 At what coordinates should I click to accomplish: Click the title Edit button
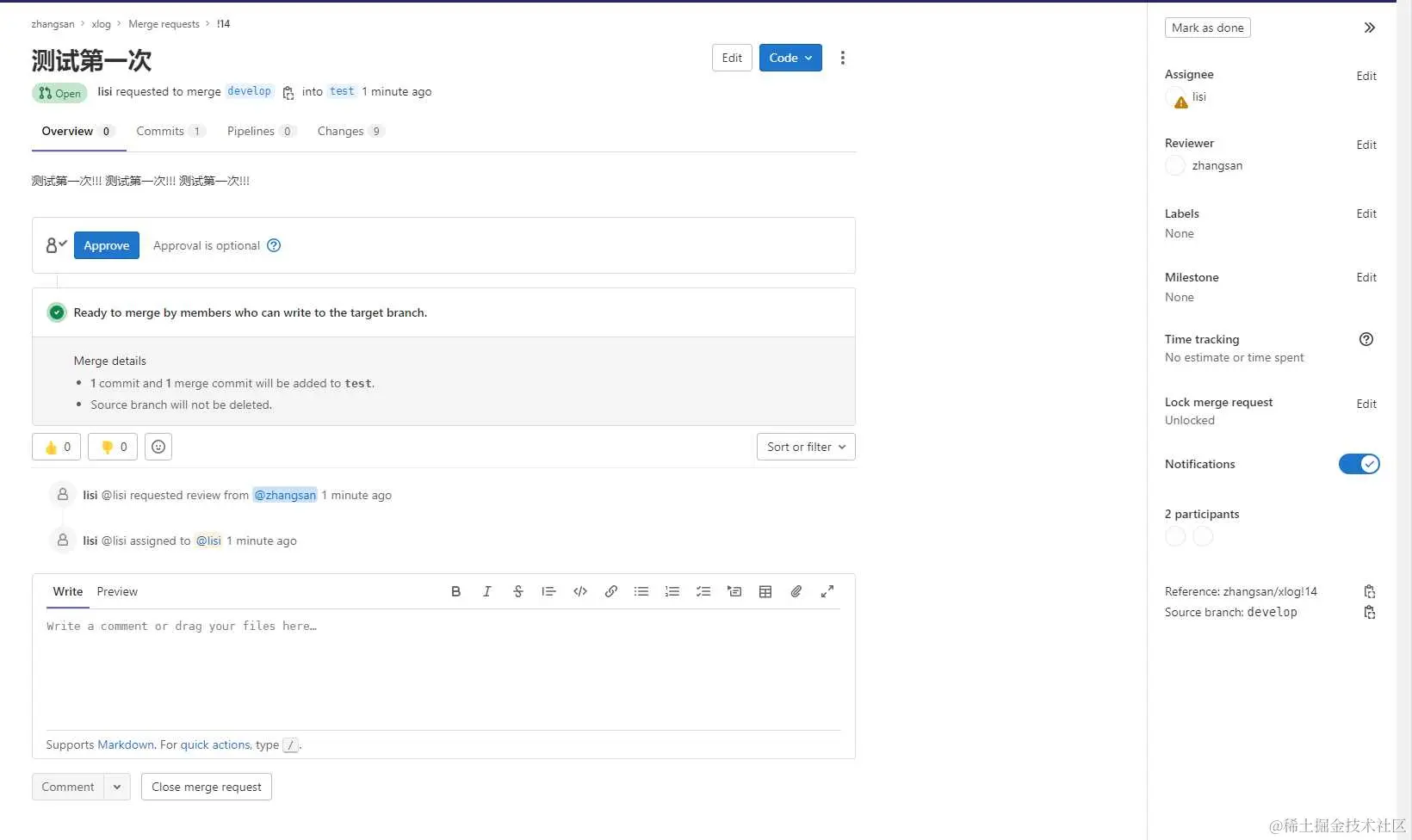click(x=732, y=58)
